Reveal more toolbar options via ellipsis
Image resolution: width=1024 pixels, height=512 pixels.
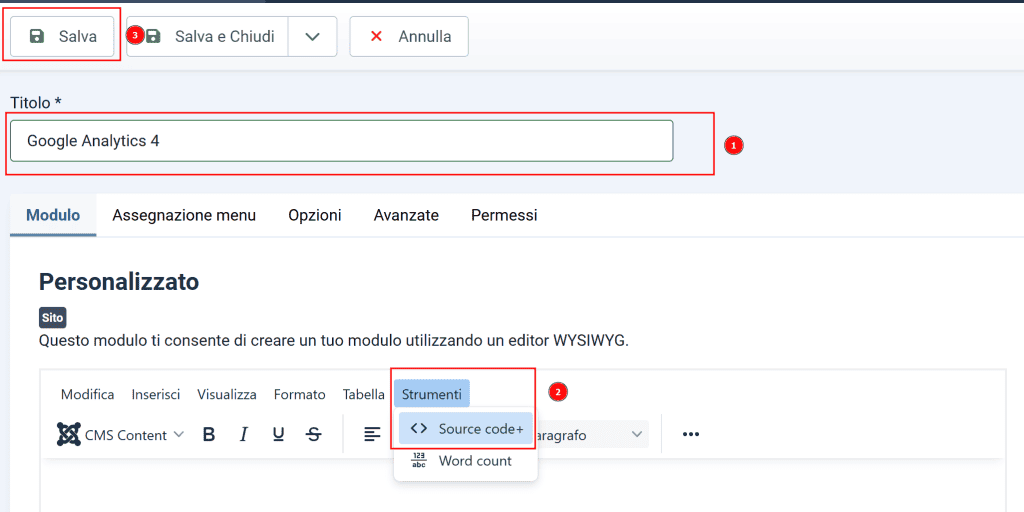pos(690,434)
